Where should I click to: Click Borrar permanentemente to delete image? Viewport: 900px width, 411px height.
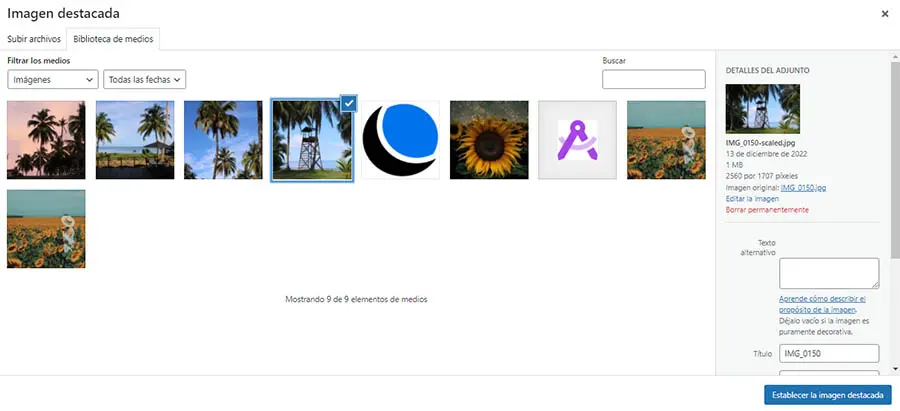pos(767,210)
